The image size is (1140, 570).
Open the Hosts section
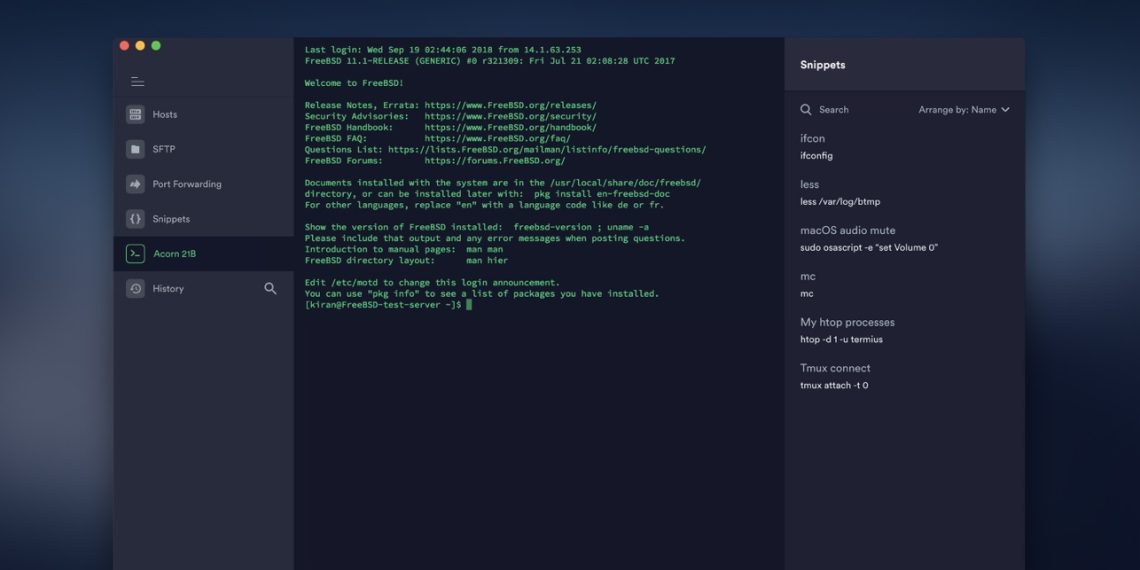(165, 115)
